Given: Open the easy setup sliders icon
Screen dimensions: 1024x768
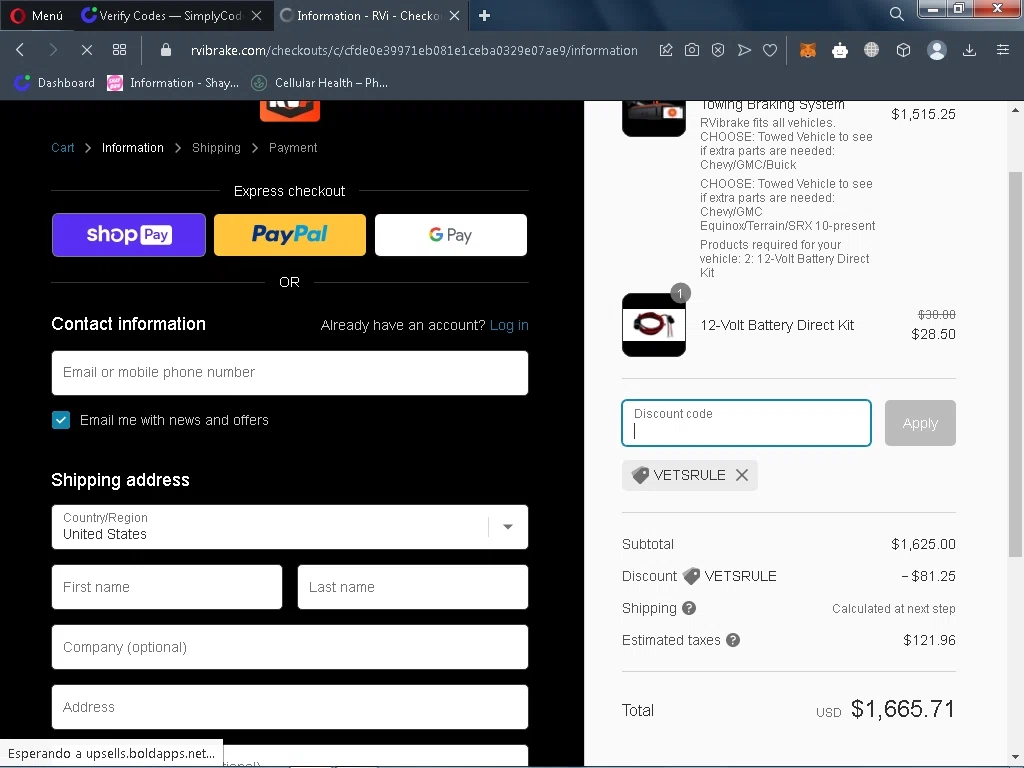Looking at the screenshot, I should pos(1003,50).
